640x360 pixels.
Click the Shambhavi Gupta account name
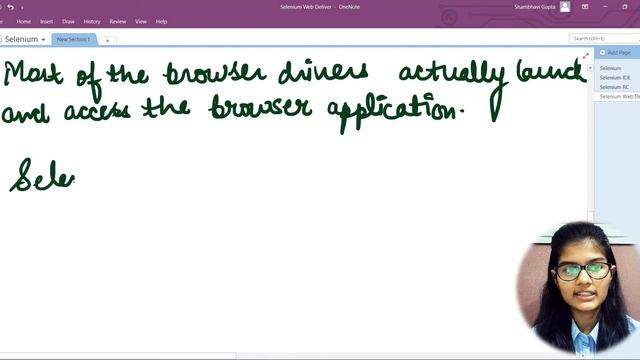(x=535, y=7)
